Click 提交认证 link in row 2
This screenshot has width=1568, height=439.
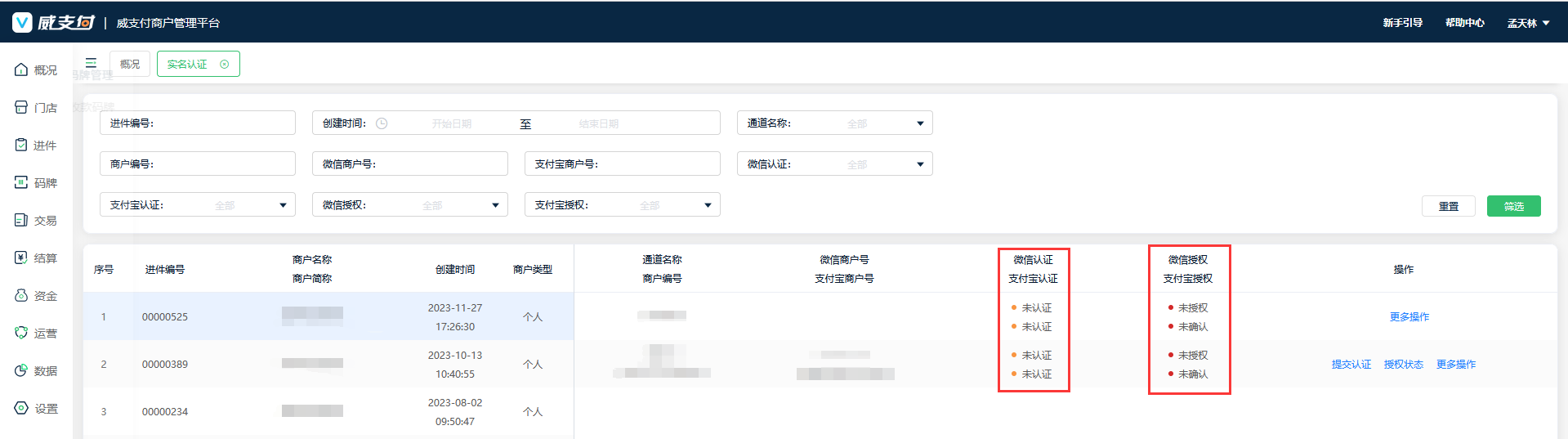pyautogui.click(x=1351, y=365)
